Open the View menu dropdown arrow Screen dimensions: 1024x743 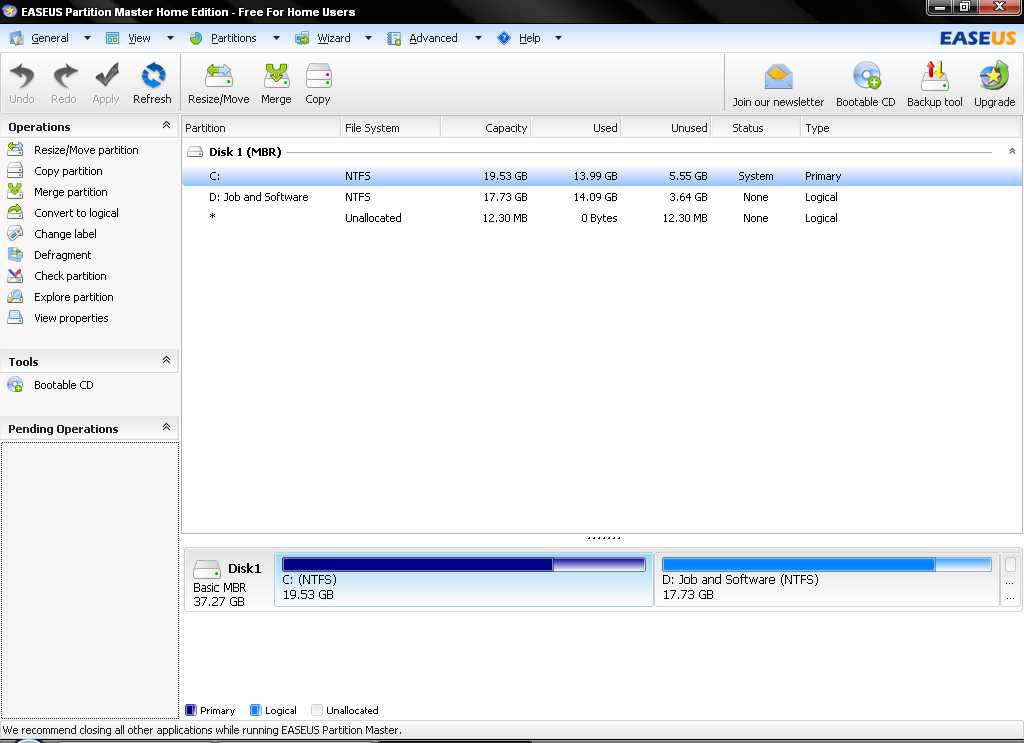170,38
